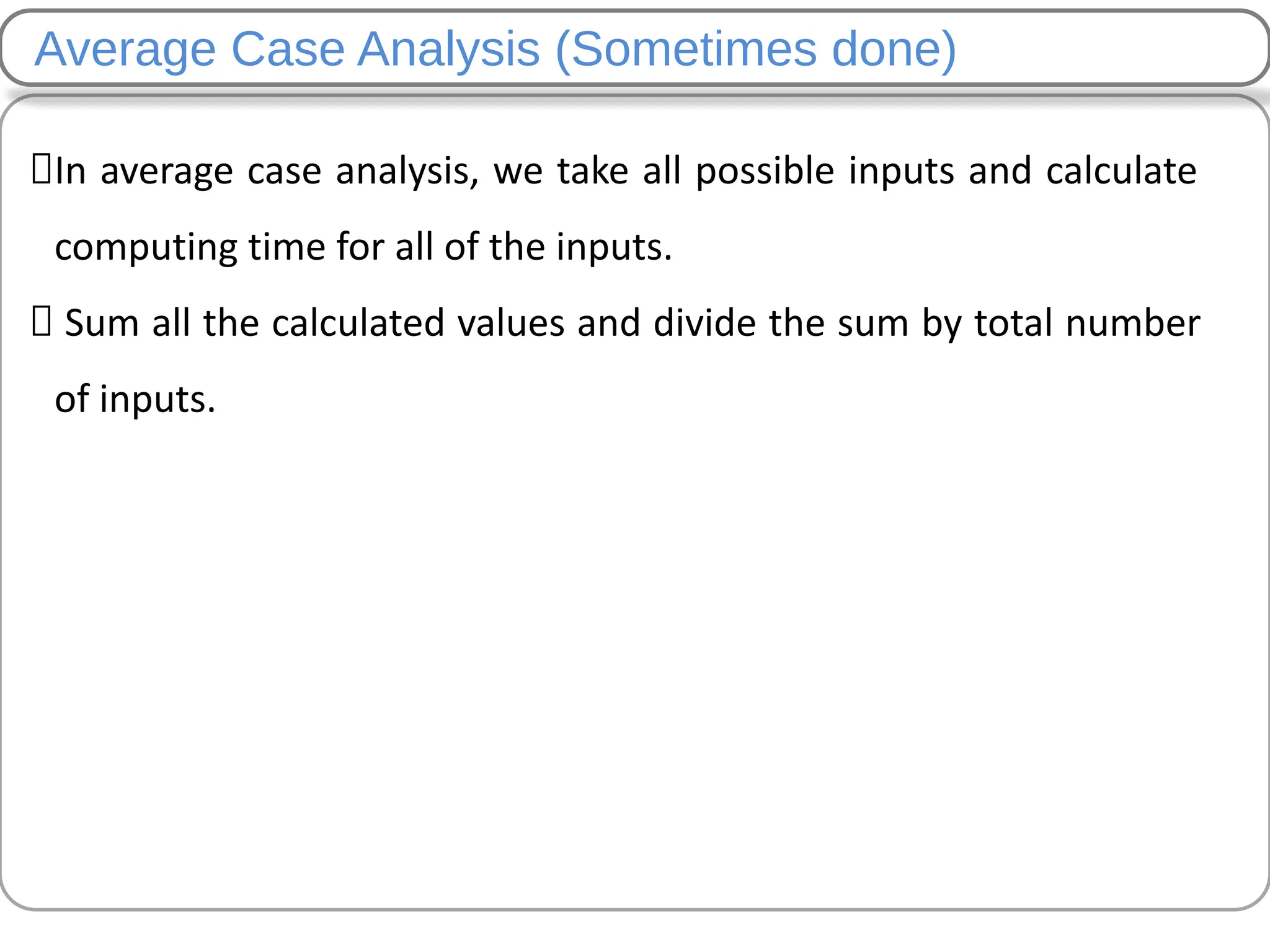1270x952 pixels.
Task: Click the word 'take' in the first bullet
Action: coord(593,172)
